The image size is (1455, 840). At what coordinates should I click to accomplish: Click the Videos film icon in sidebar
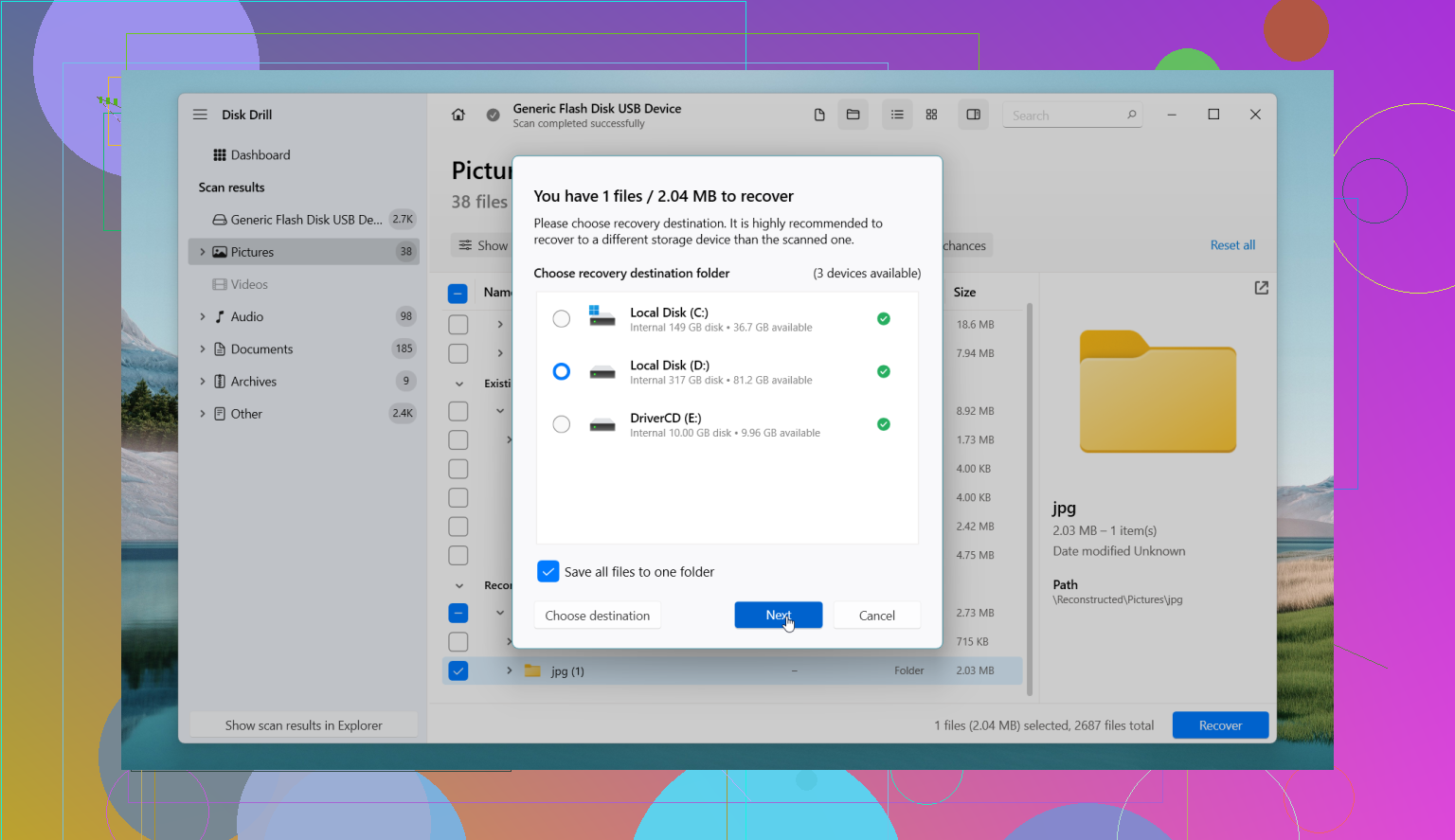point(220,284)
